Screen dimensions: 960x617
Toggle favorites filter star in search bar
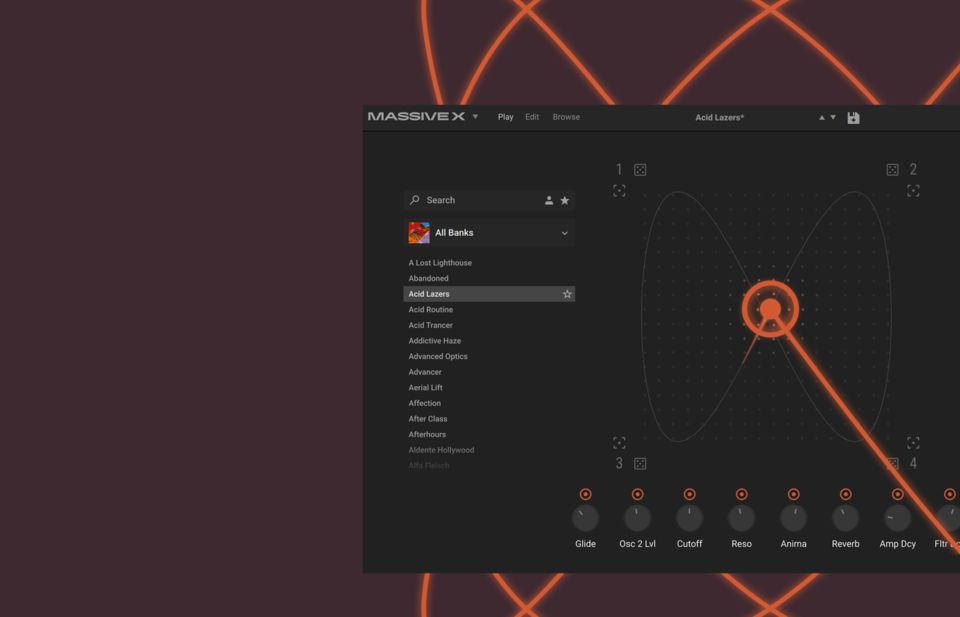(565, 200)
